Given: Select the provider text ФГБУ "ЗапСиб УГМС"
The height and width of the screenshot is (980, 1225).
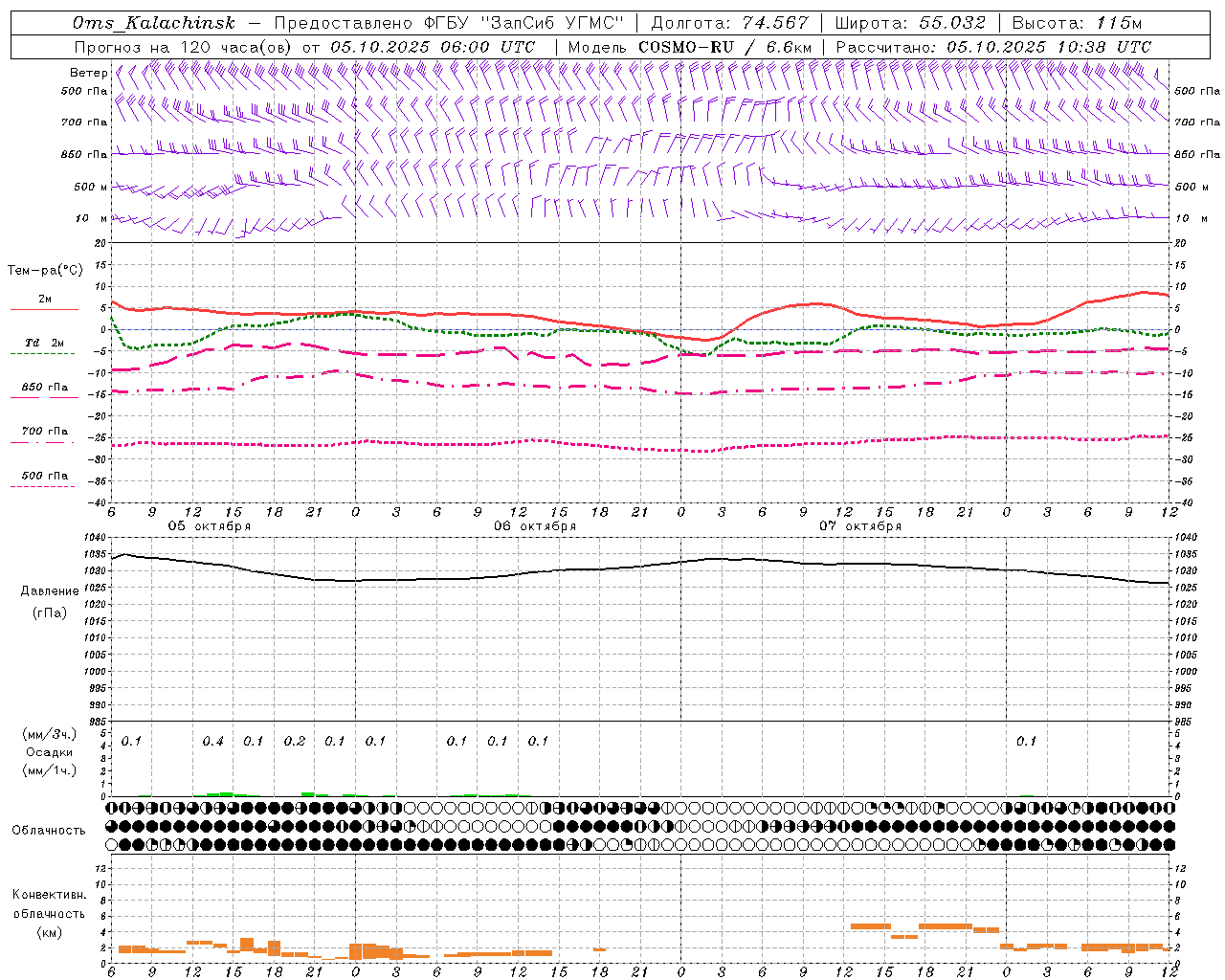Looking at the screenshot, I should [525, 23].
